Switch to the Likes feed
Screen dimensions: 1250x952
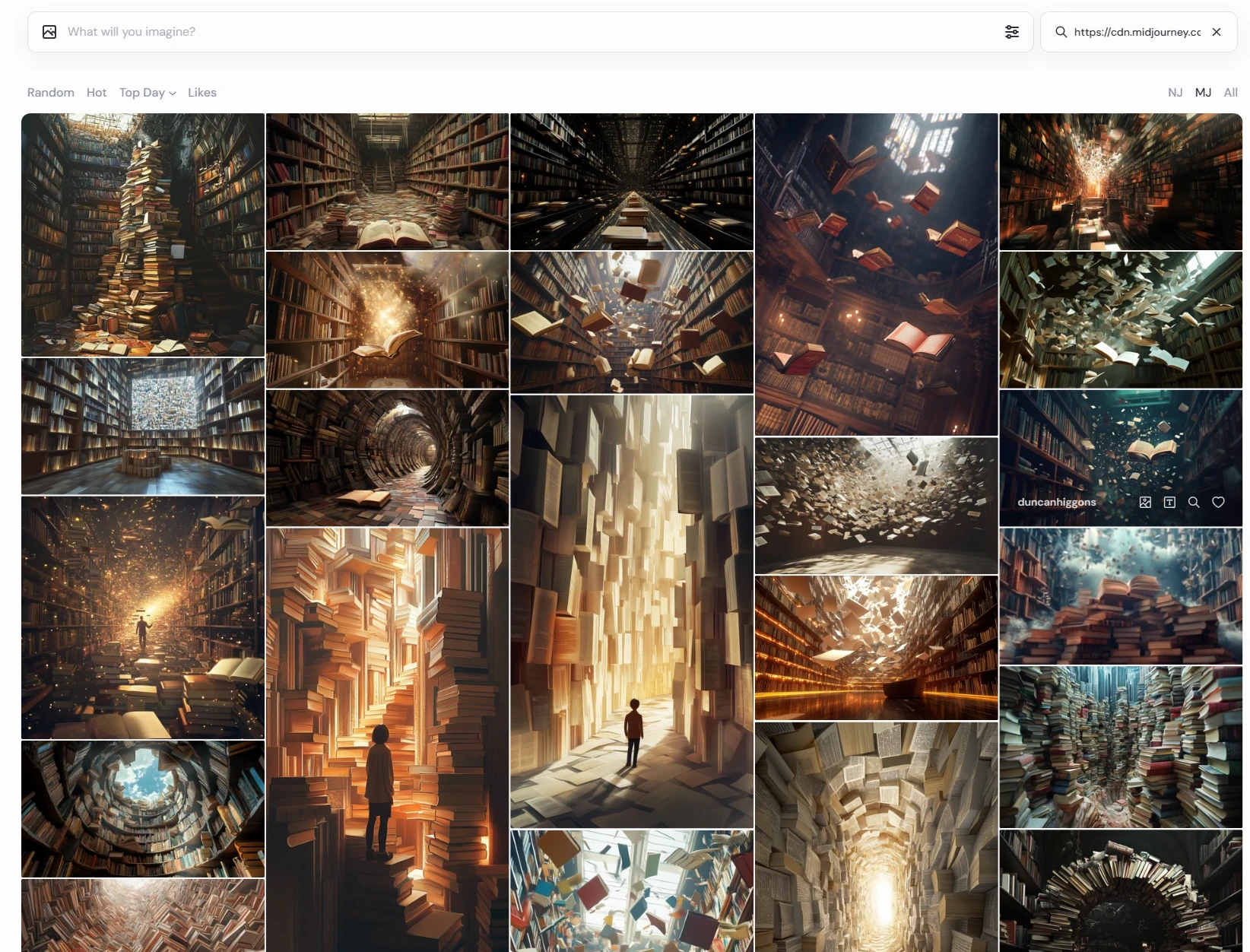202,92
